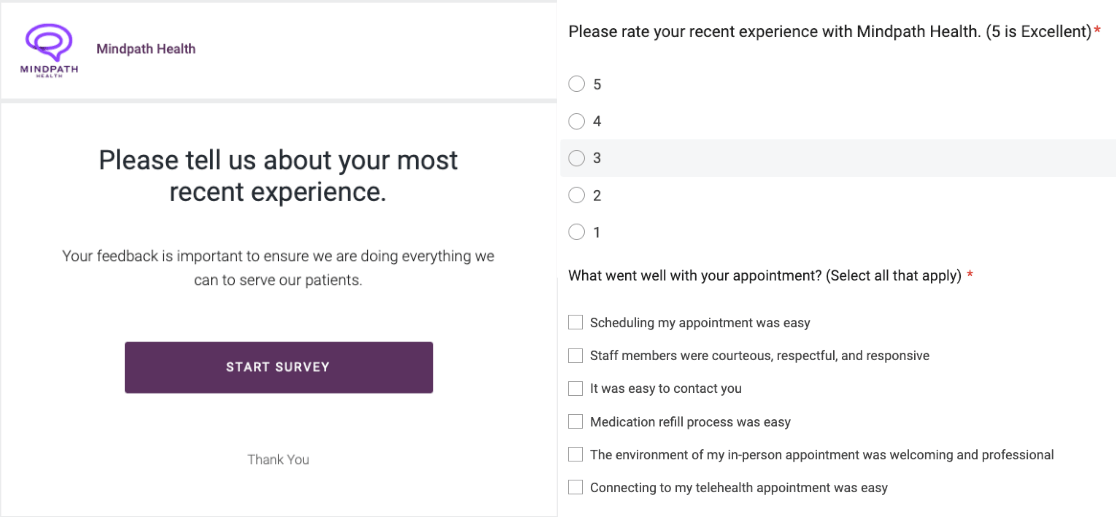This screenshot has width=1116, height=517.
Task: Check 'Medication refill process was easy'
Action: coord(575,421)
